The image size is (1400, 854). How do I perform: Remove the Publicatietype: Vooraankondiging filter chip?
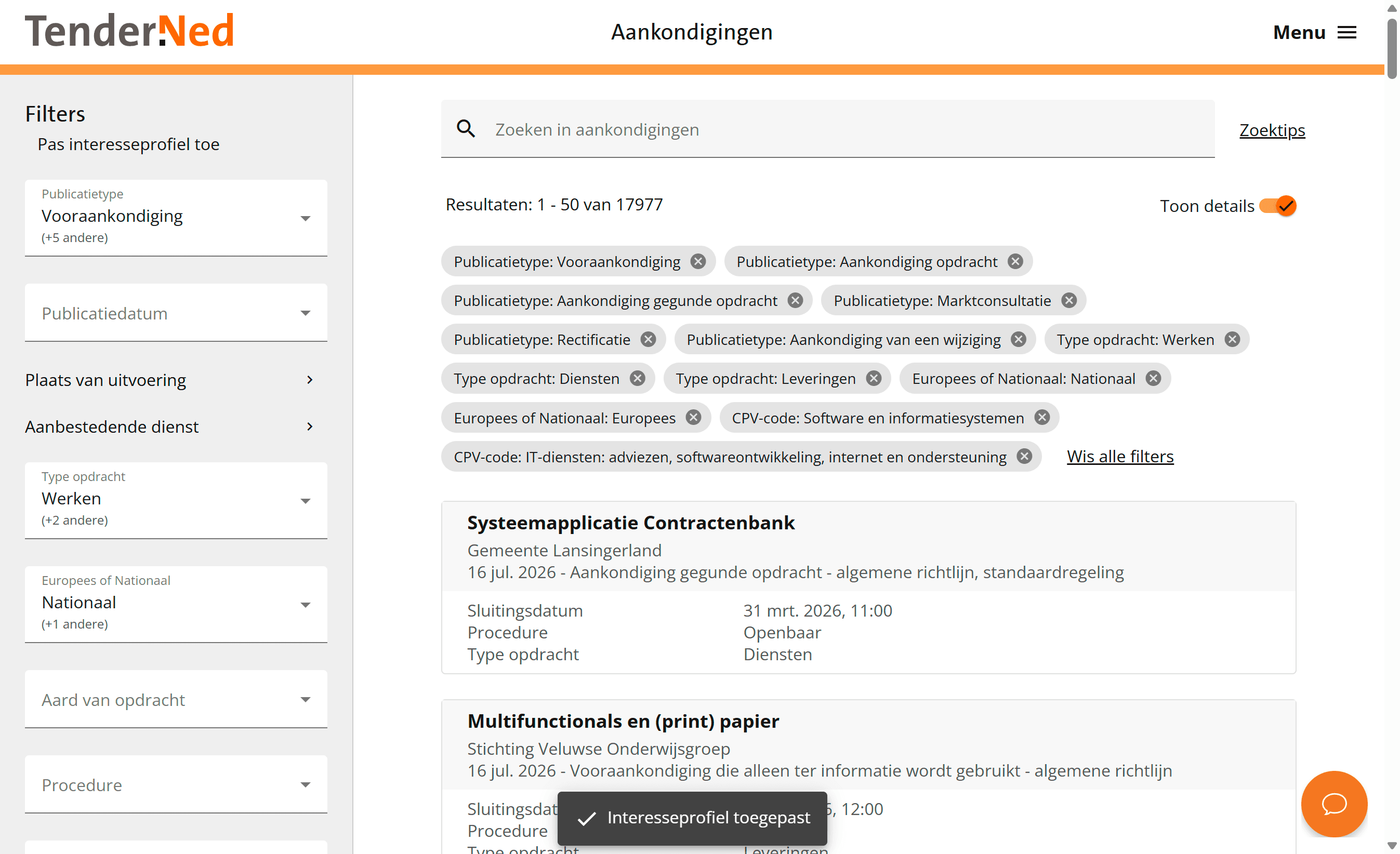(698, 261)
